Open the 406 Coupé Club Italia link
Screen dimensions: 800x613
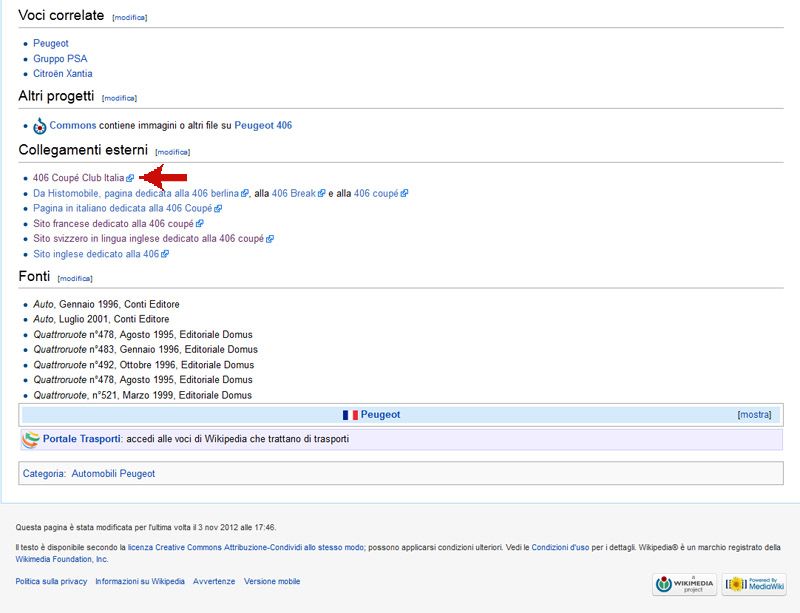pos(78,178)
